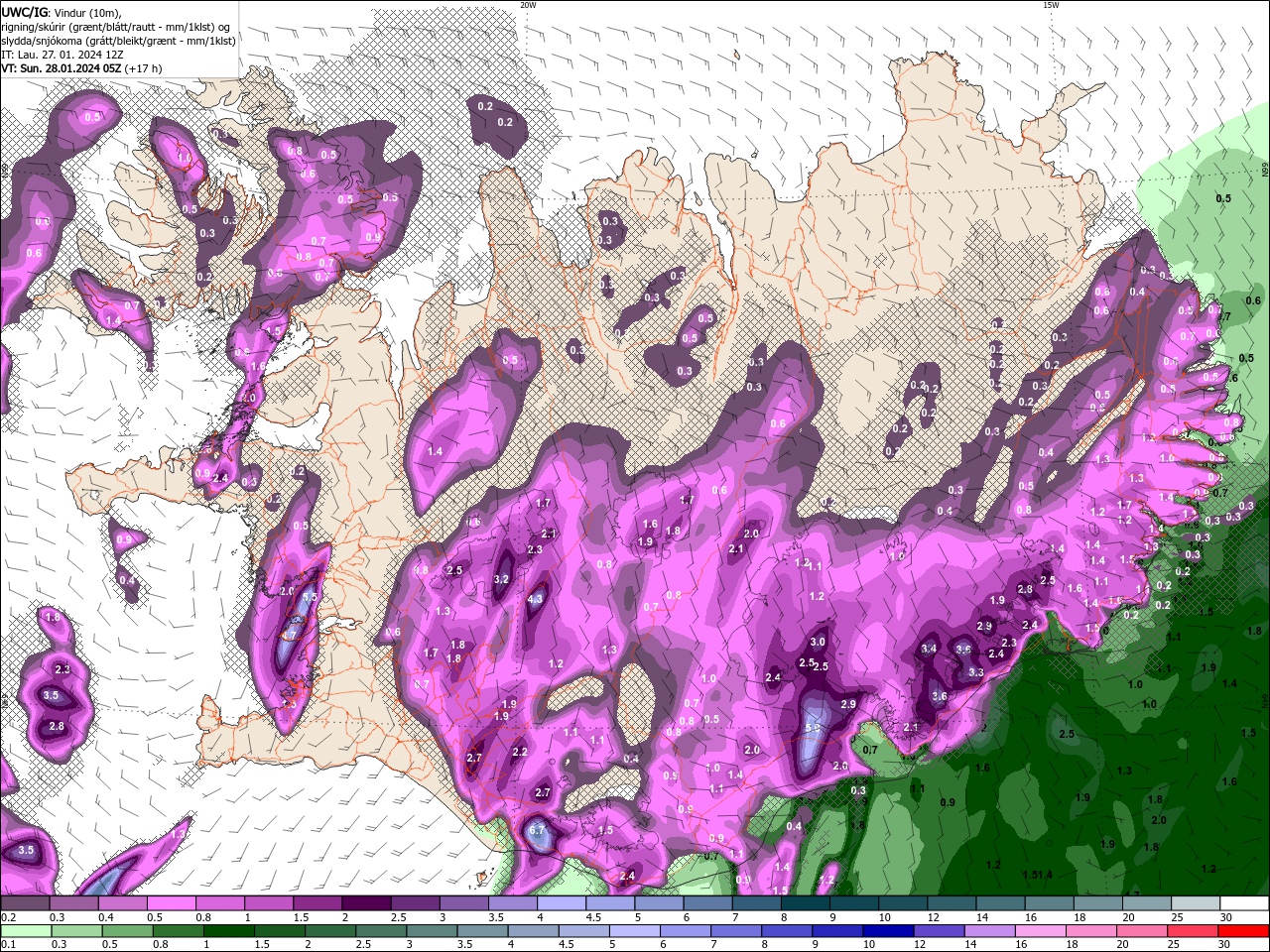This screenshot has height=952, width=1270.
Task: Select the light violet 14–16 rain legend swatch
Action: [990, 931]
